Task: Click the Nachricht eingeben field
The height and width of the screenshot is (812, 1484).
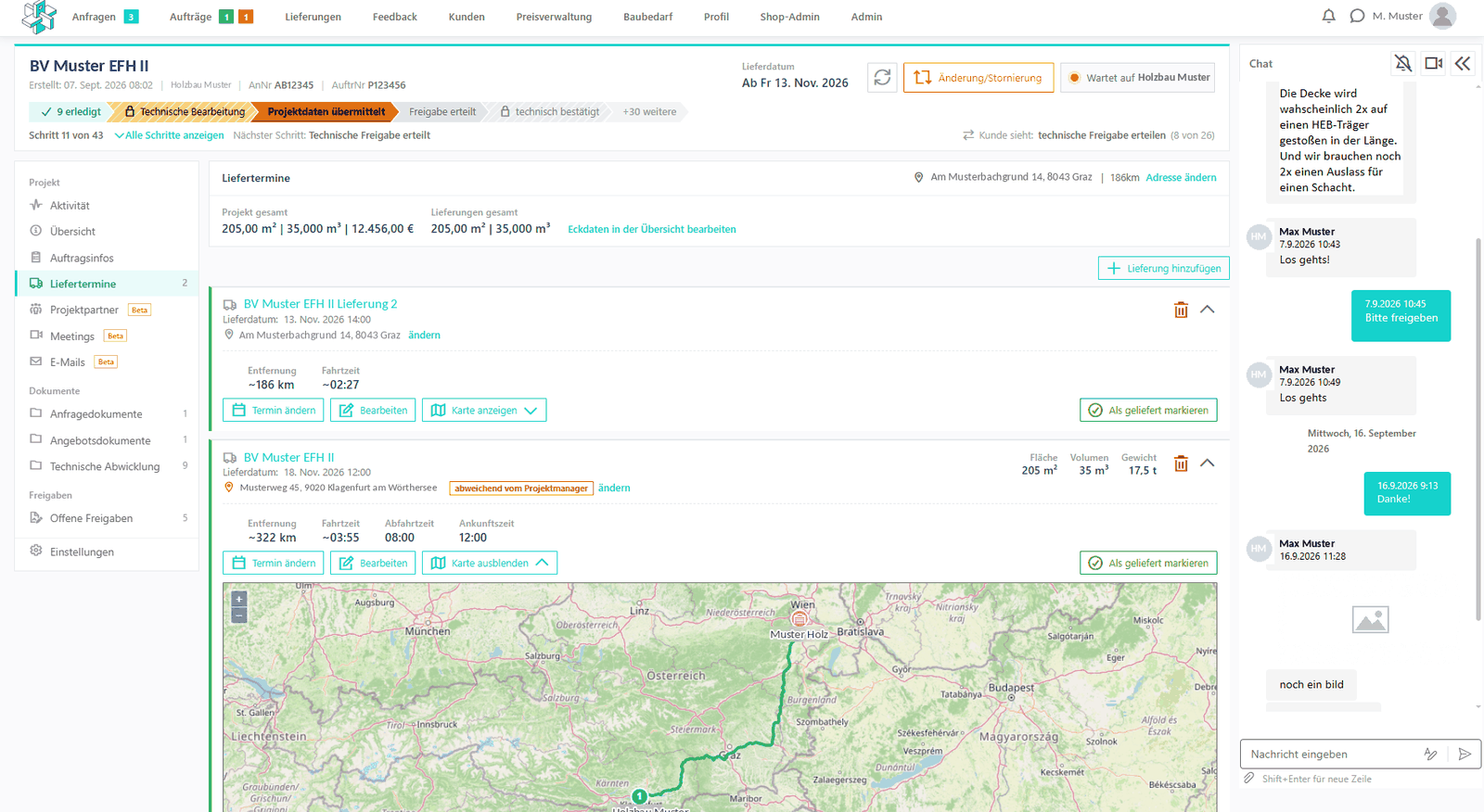Action: point(1331,755)
